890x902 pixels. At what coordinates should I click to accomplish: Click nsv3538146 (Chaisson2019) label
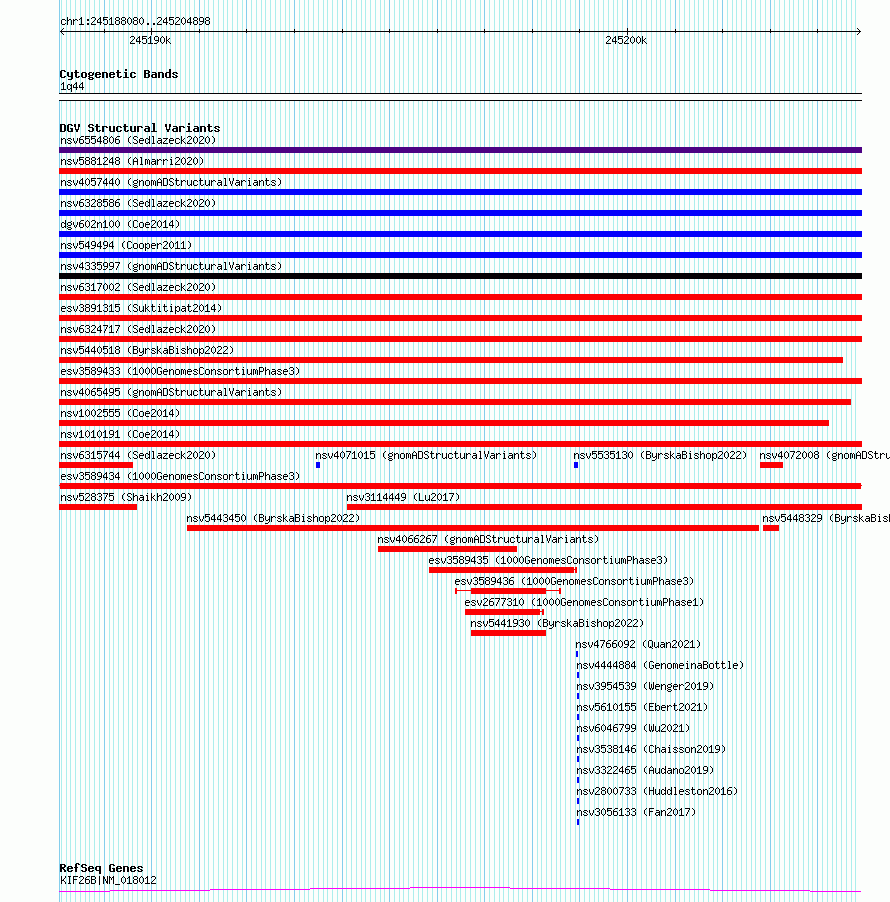pos(651,749)
